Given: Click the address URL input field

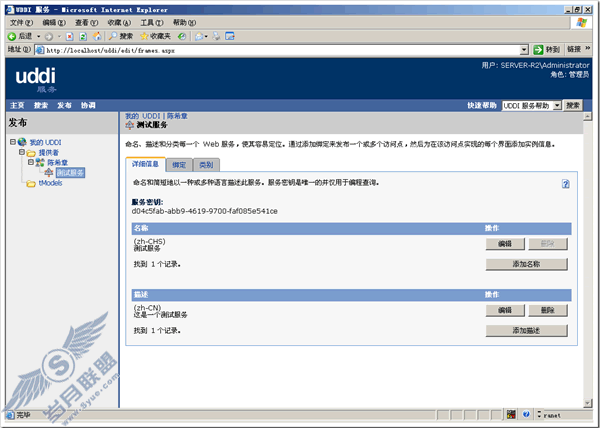Looking at the screenshot, I should click(283, 50).
